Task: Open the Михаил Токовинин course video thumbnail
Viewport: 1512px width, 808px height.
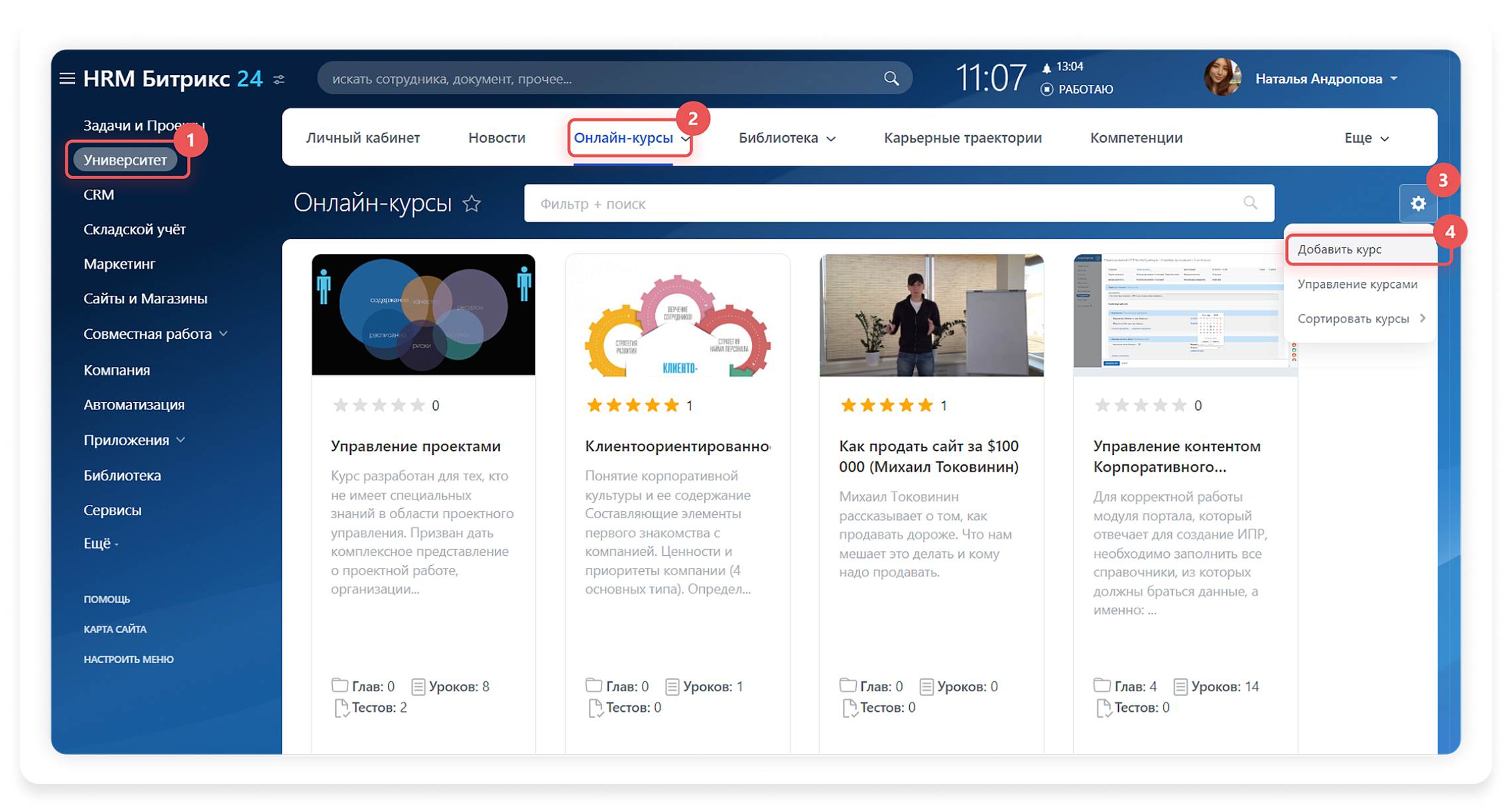Action: click(931, 315)
